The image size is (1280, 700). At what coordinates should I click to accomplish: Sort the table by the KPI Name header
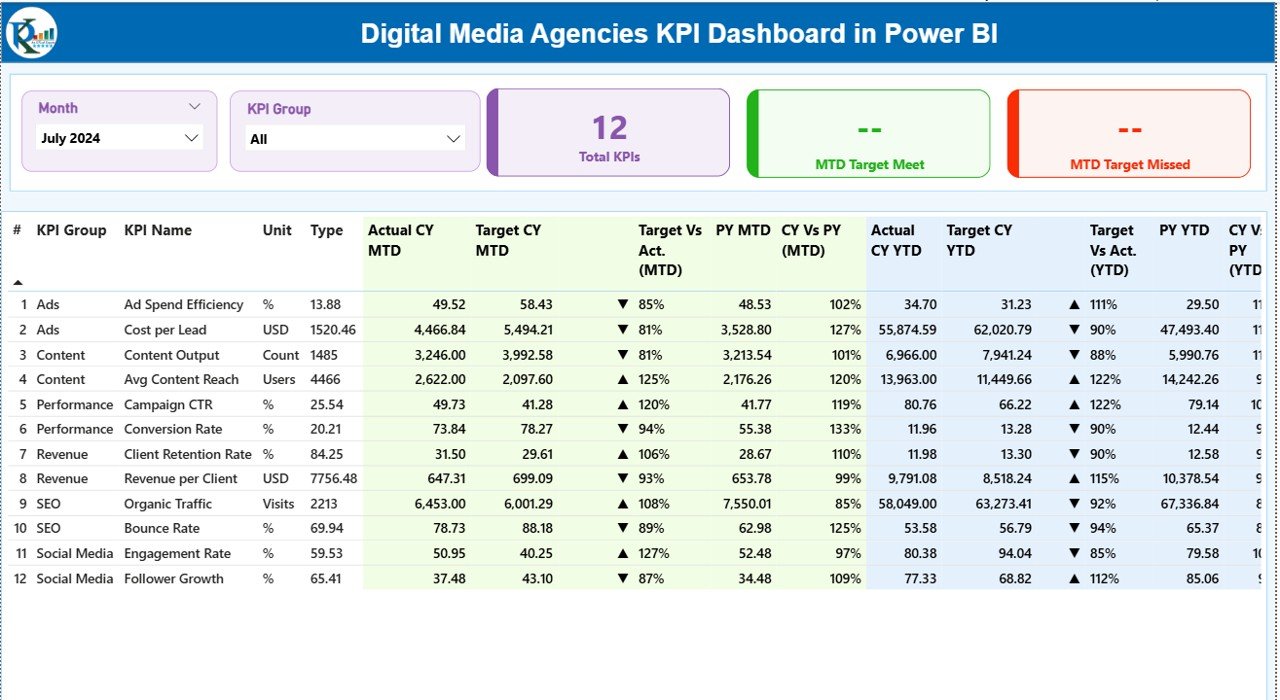tap(157, 230)
